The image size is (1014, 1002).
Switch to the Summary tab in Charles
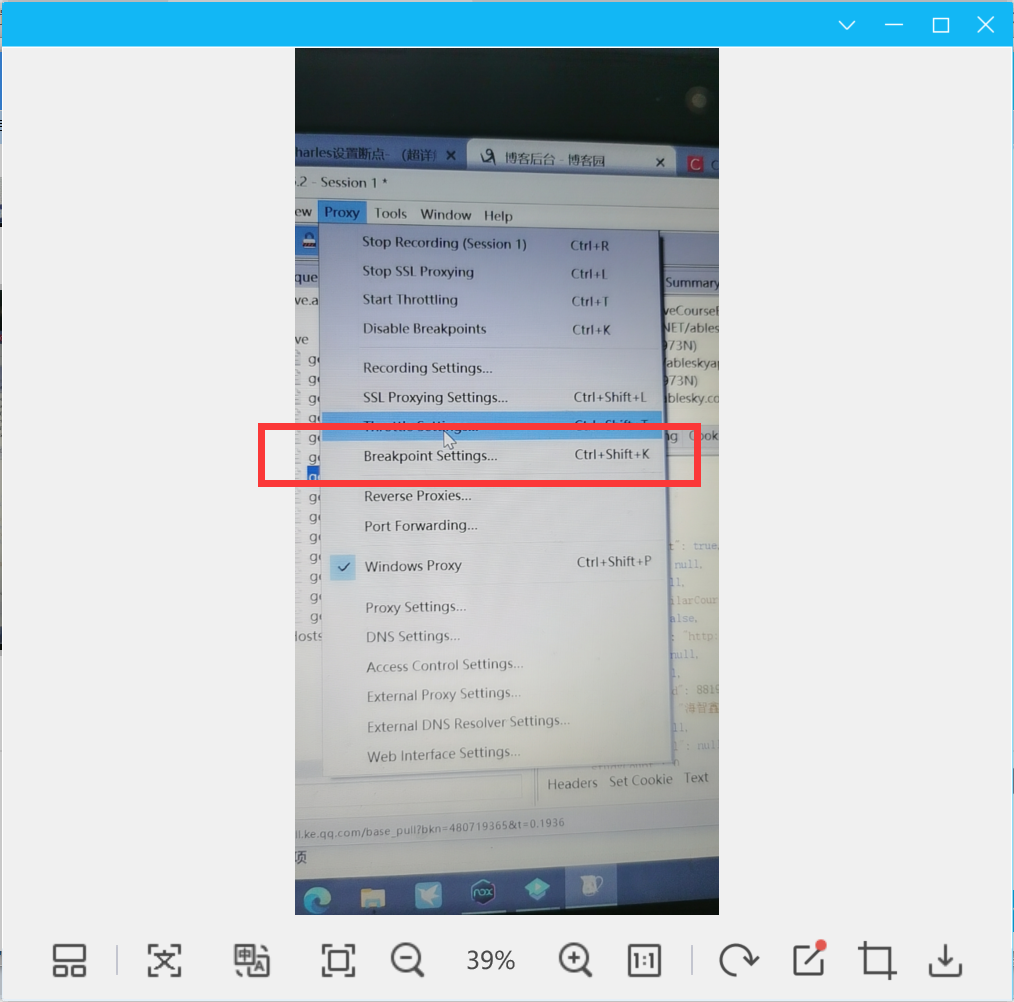[691, 283]
